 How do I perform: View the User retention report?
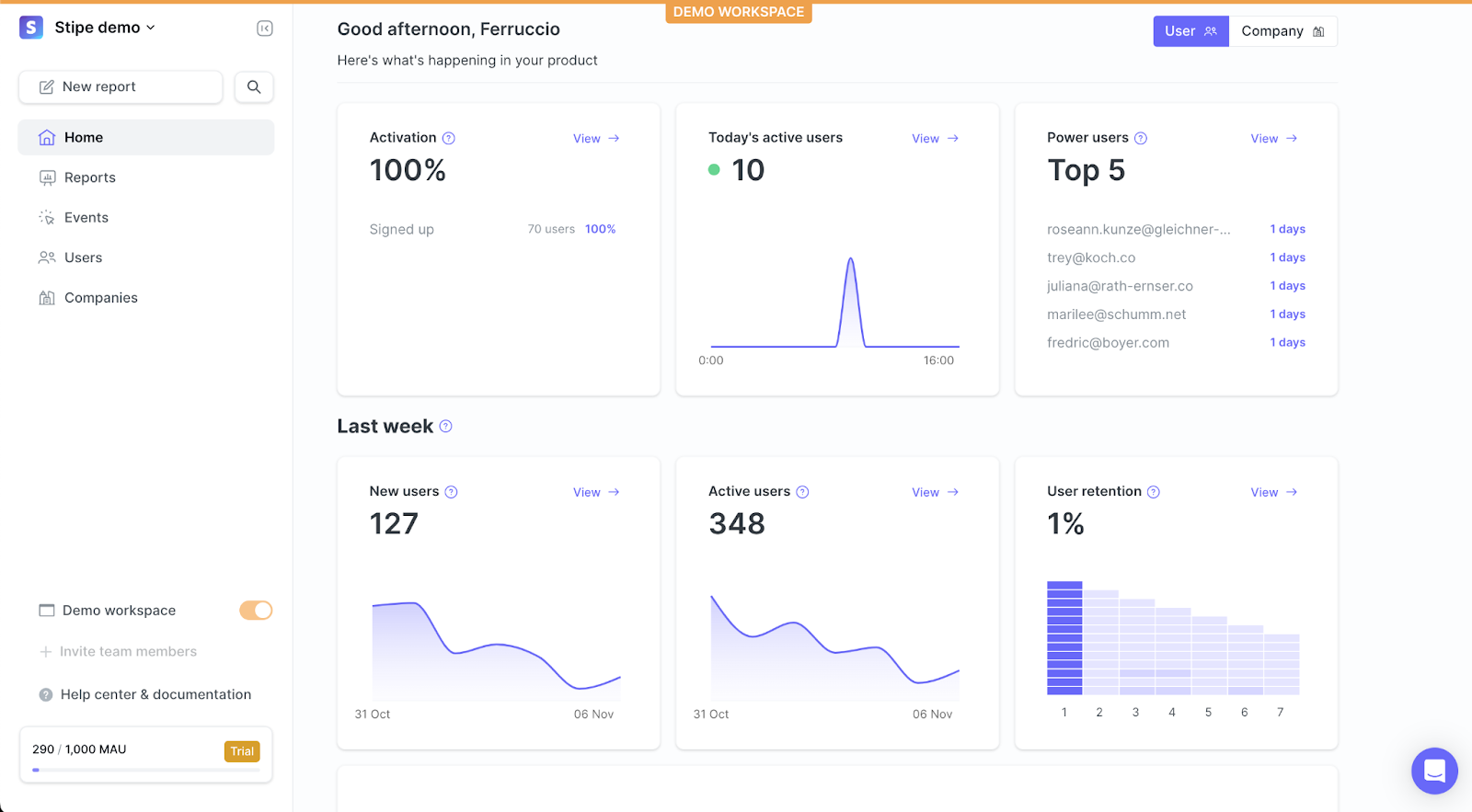coord(1273,493)
